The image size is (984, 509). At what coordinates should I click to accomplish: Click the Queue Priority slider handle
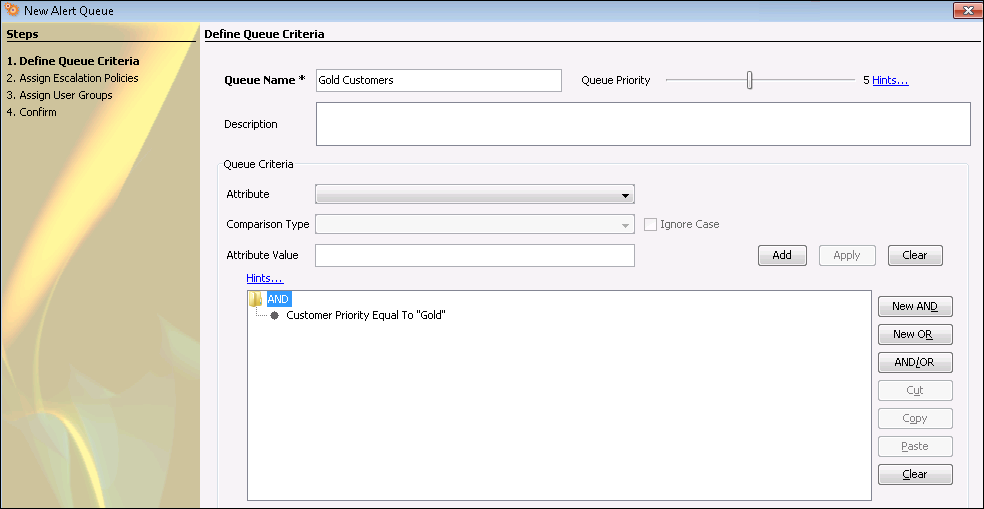click(749, 80)
